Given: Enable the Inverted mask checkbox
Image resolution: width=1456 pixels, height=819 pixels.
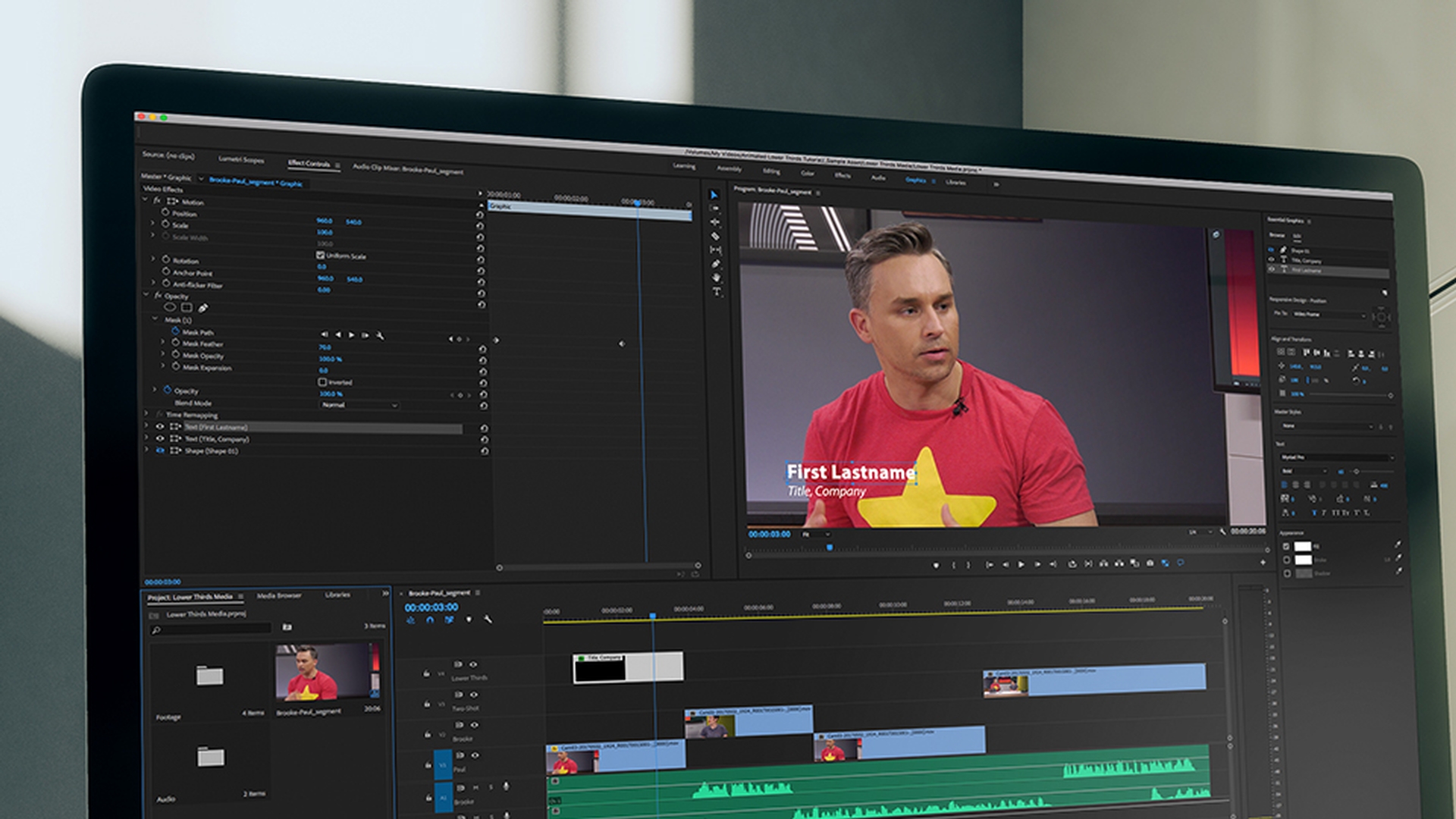Looking at the screenshot, I should click(322, 382).
